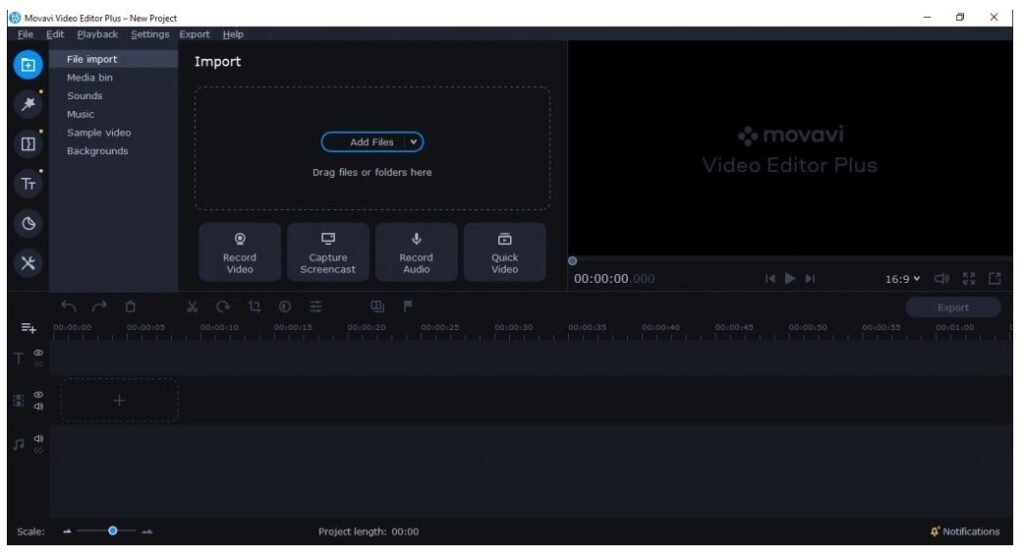The image size is (1024, 557).
Task: Open the More Tools wrench icon
Action: (x=28, y=263)
